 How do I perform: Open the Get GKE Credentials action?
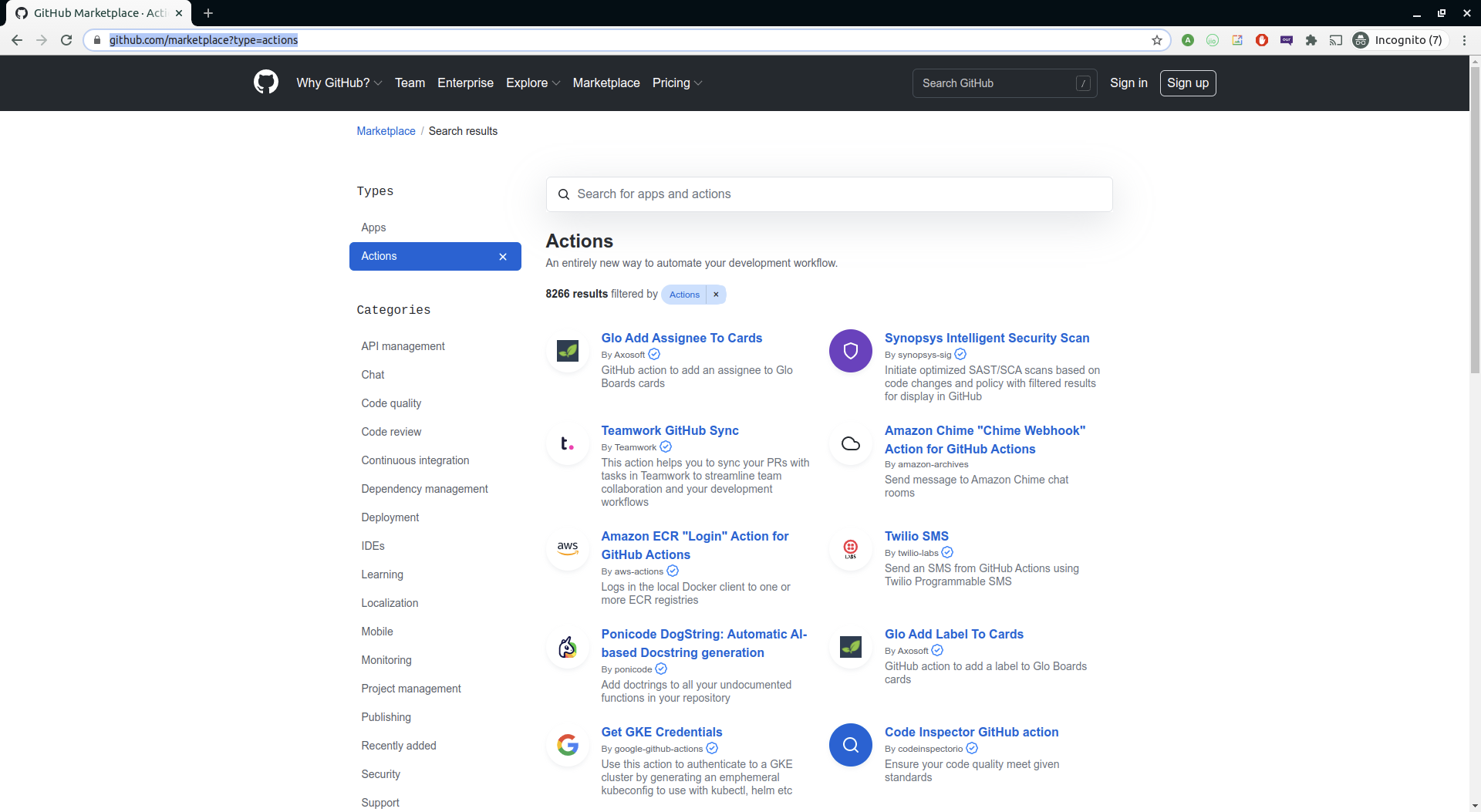tap(662, 732)
